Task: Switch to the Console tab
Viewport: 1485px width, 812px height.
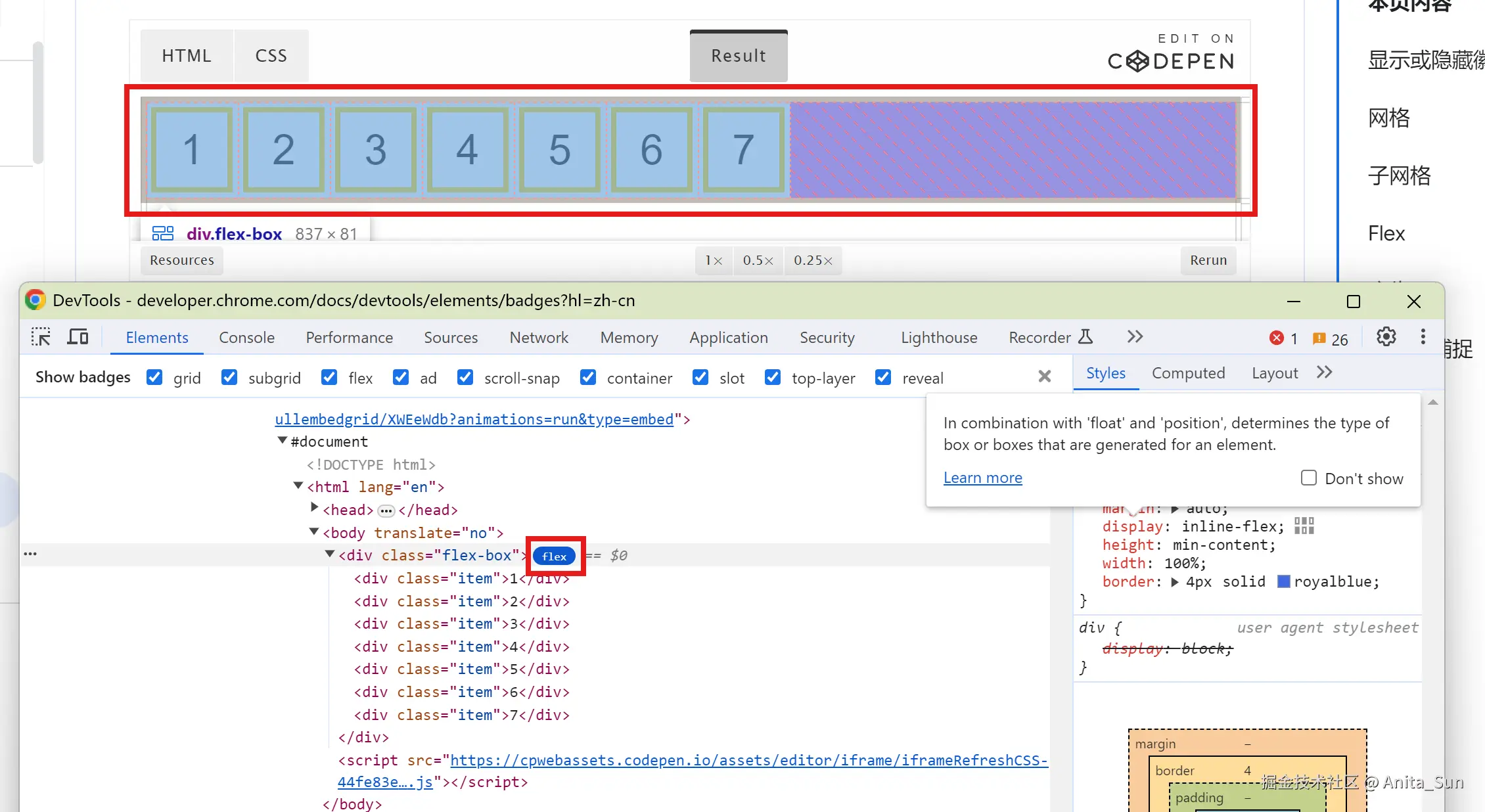Action: [246, 338]
